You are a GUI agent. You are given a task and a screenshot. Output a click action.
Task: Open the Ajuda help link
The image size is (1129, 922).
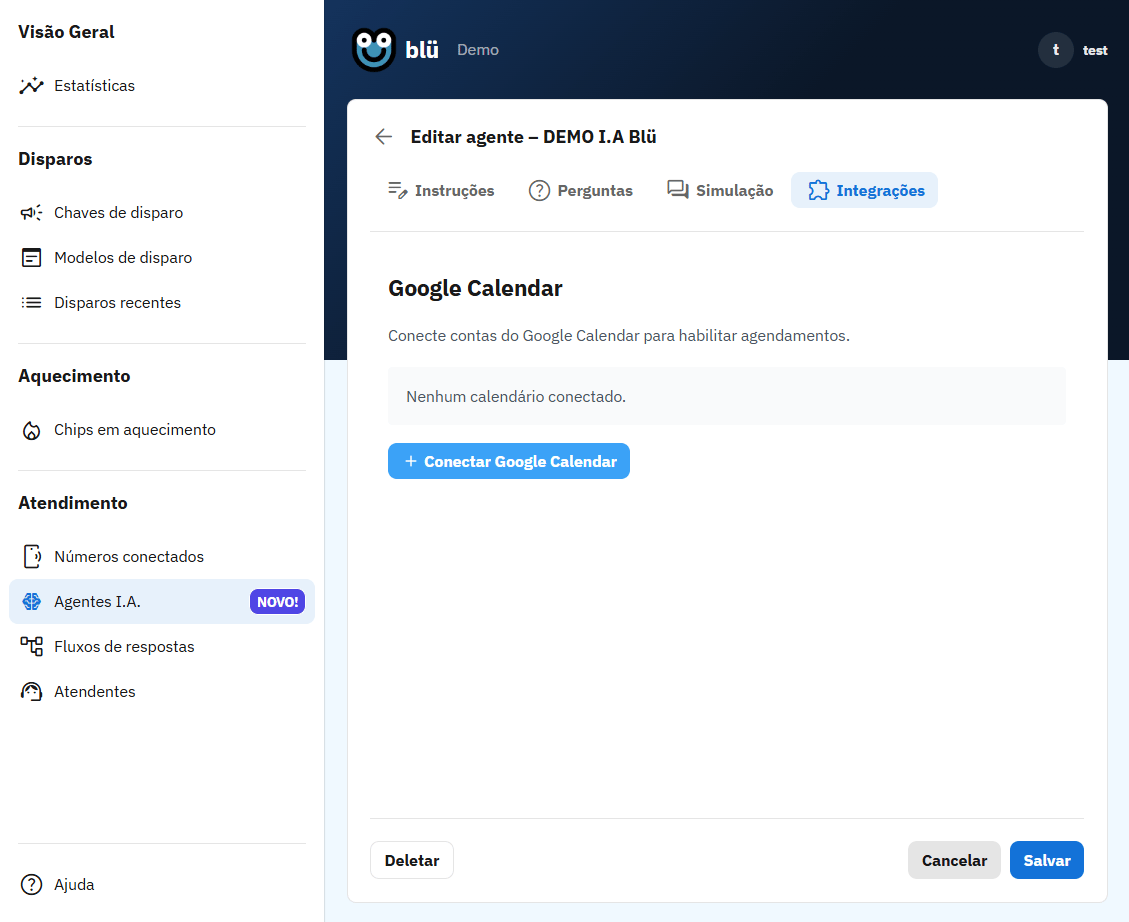coord(162,885)
